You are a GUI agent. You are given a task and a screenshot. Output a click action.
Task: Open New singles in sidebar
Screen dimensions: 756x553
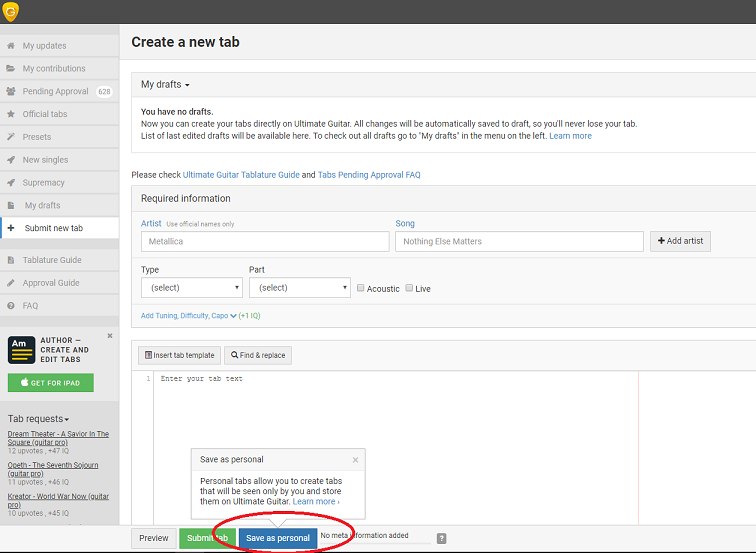coord(59,160)
